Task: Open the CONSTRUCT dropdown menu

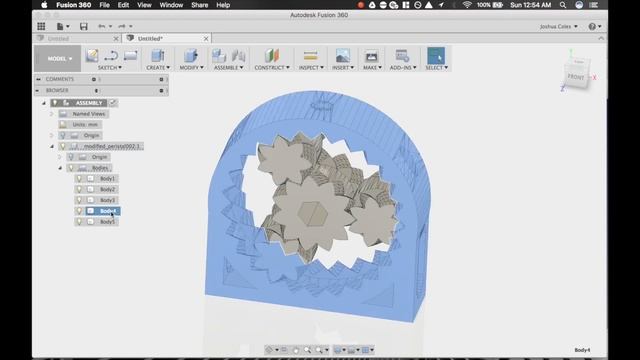Action: click(272, 67)
